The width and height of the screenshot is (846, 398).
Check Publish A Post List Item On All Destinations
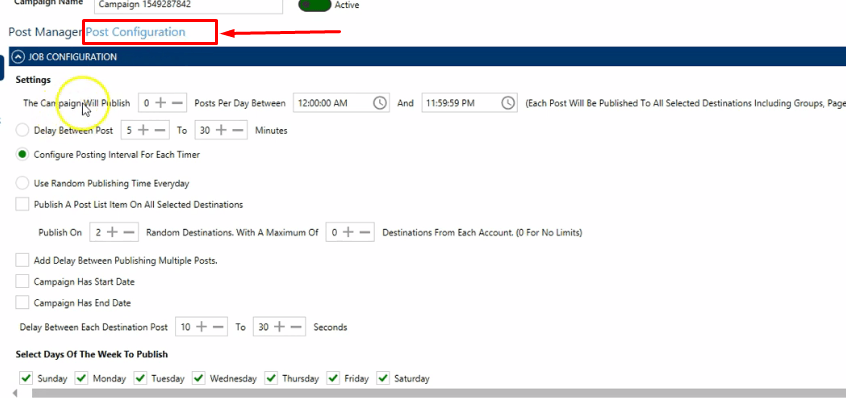[22, 204]
